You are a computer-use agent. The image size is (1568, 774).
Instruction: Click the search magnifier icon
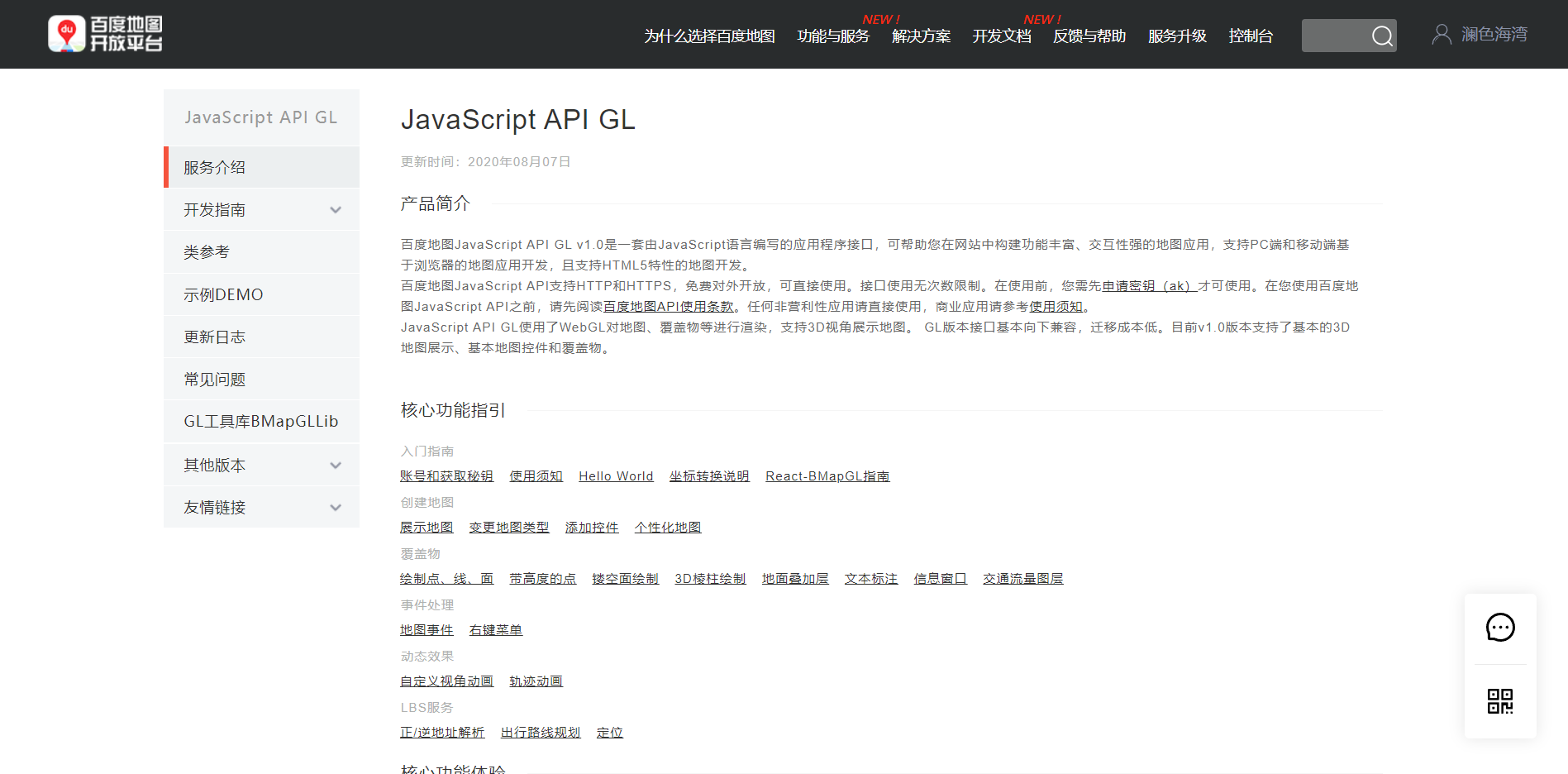1381,36
